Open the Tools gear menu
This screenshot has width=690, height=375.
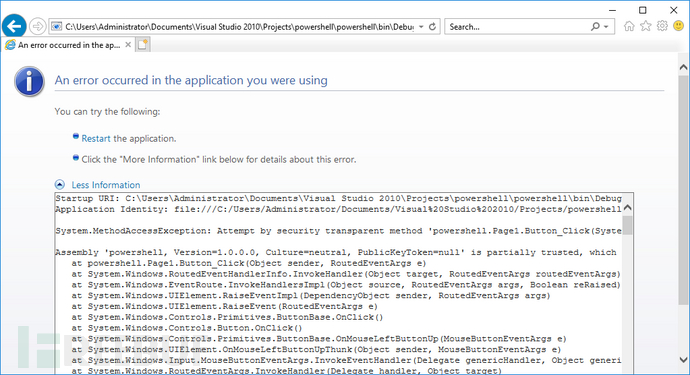coord(662,26)
